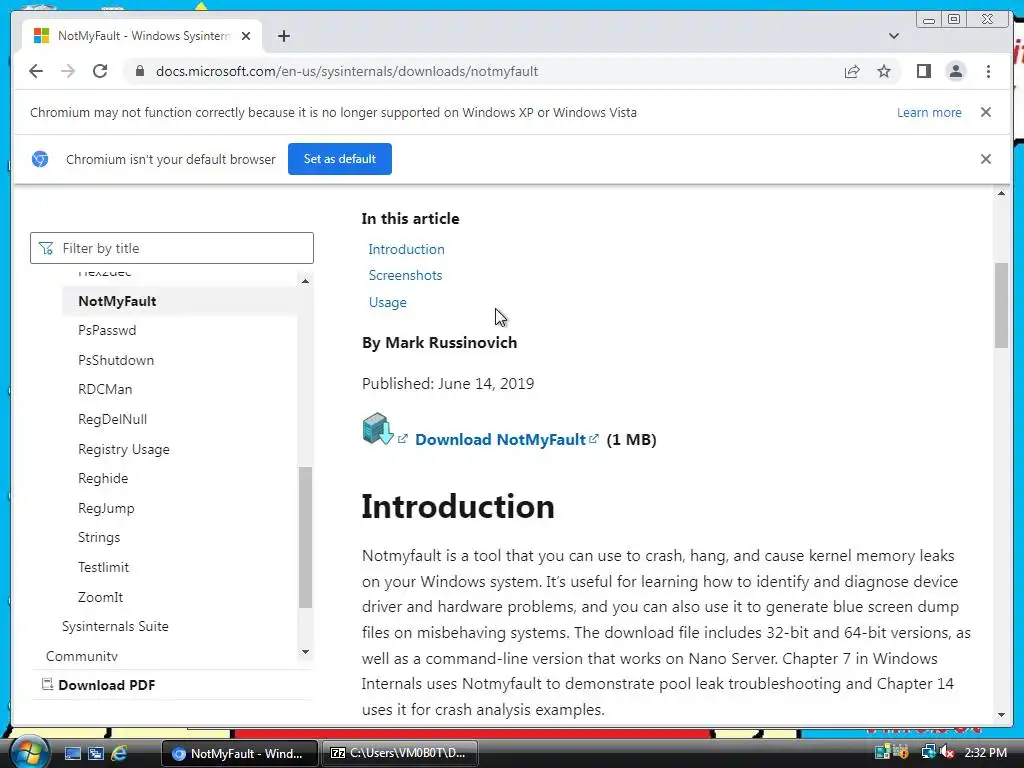Click Show Desktop quick launch icon
The width and height of the screenshot is (1024, 768).
(72, 753)
